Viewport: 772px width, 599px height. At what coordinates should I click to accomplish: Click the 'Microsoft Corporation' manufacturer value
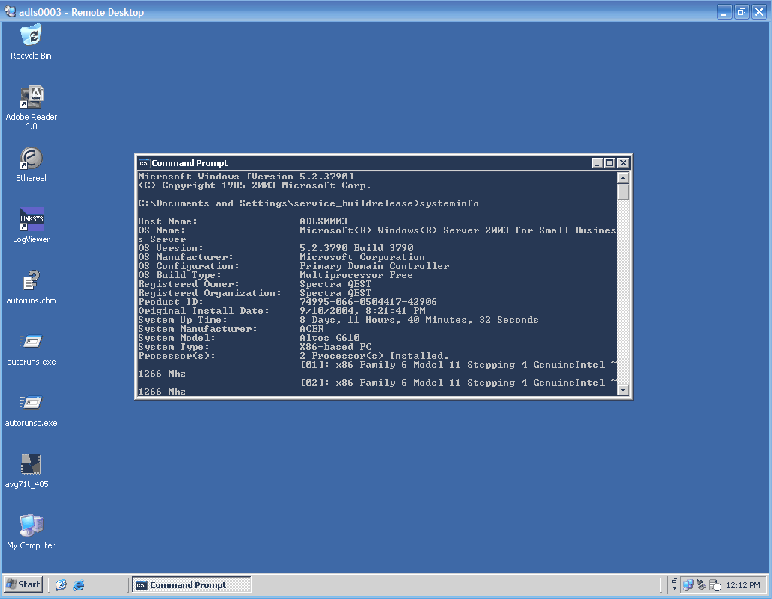[x=362, y=257]
